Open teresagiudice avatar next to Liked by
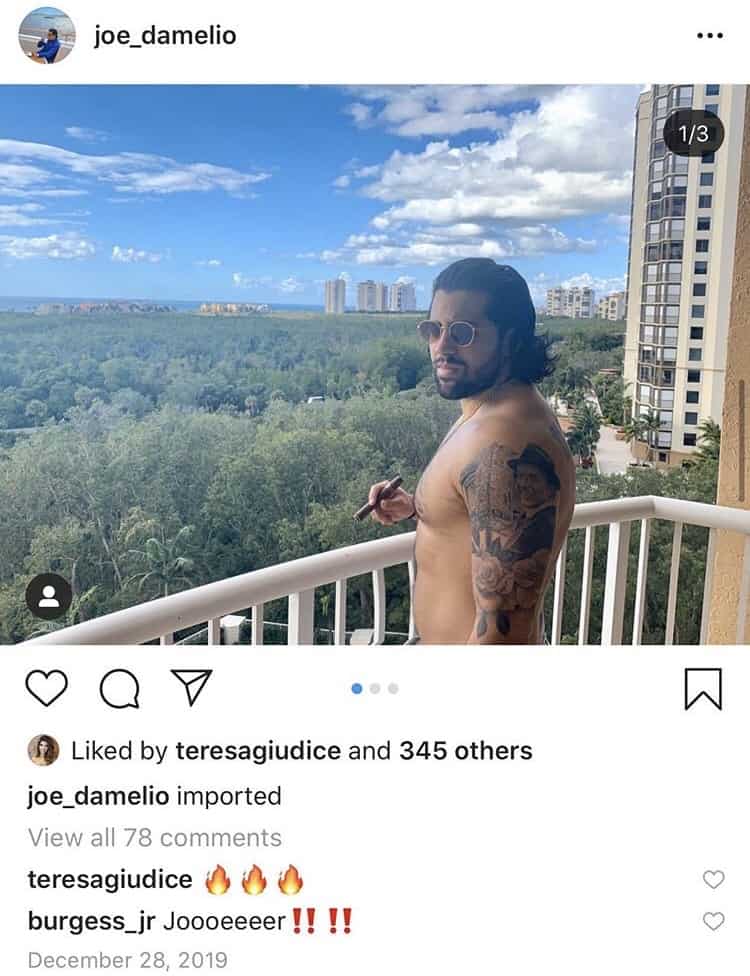 (x=44, y=750)
